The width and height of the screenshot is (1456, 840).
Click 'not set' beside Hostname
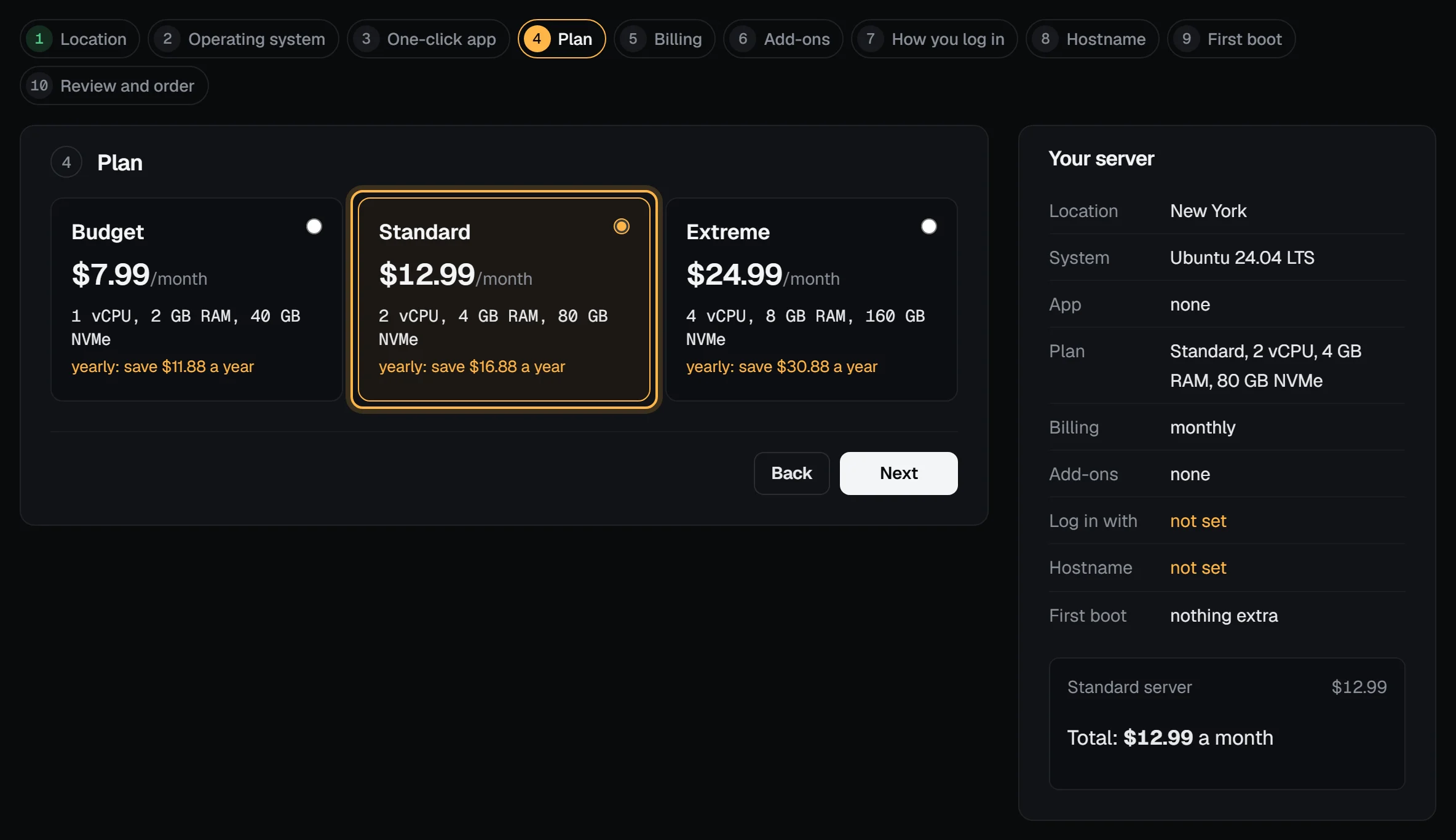click(1198, 568)
